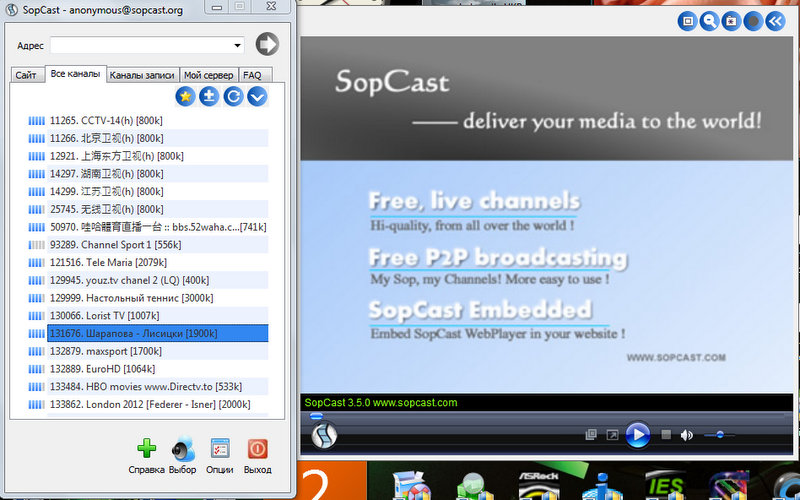This screenshot has width=800, height=500.
Task: Select 129999. Настольный теннис [3000k]
Action: coord(158,298)
